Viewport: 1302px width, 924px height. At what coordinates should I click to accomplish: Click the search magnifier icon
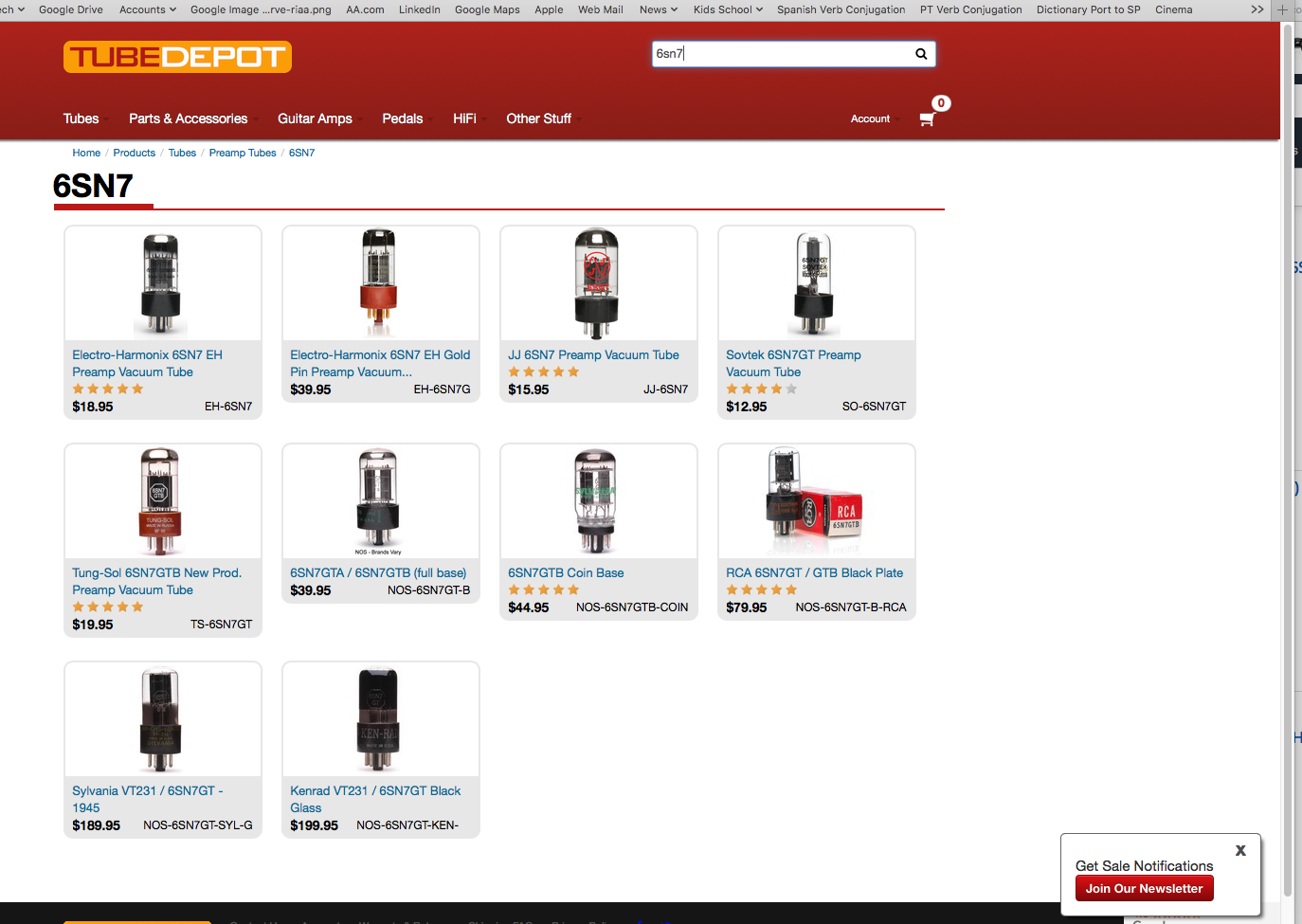(x=920, y=54)
